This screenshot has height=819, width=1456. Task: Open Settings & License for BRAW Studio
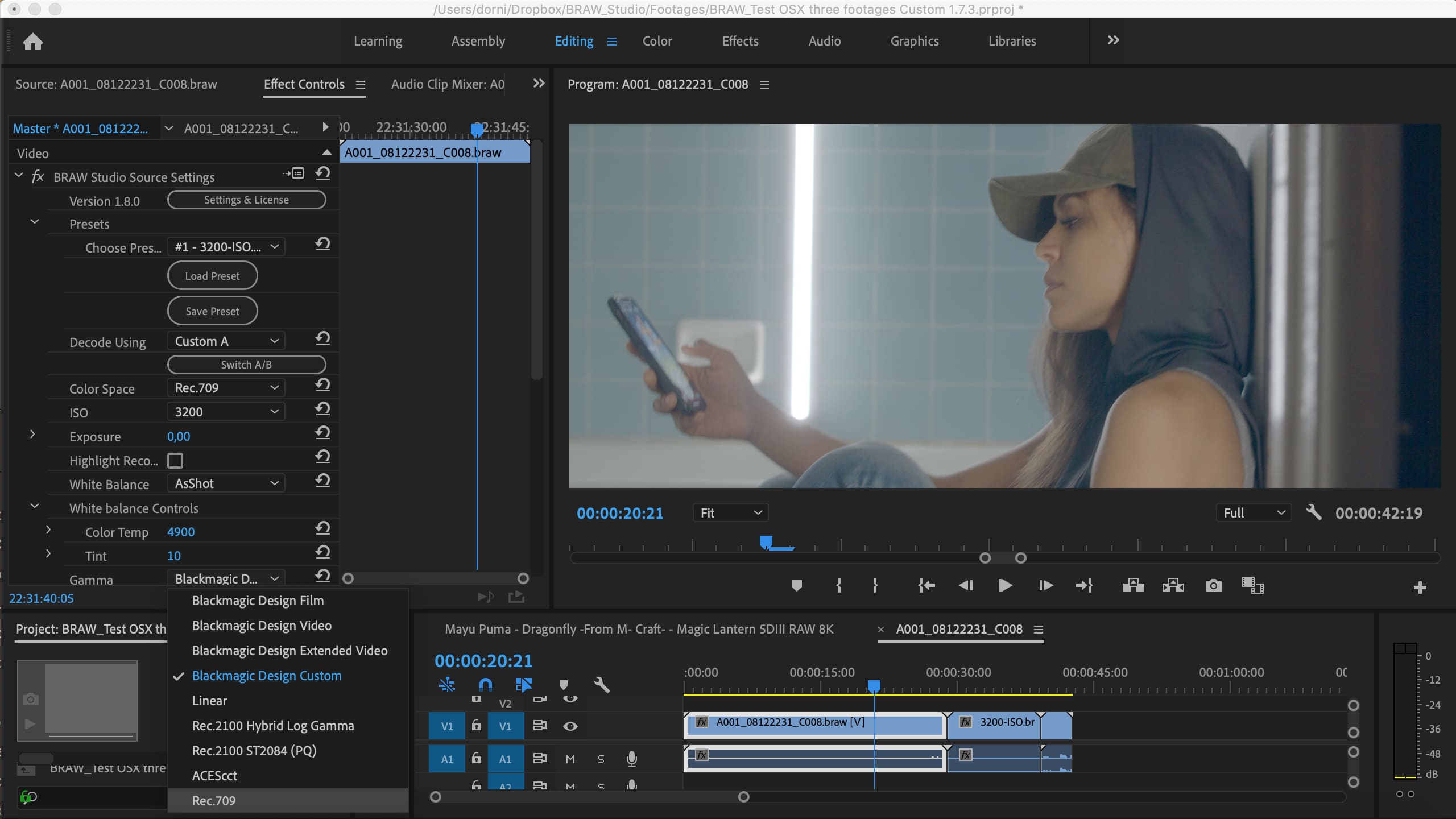pyautogui.click(x=246, y=200)
